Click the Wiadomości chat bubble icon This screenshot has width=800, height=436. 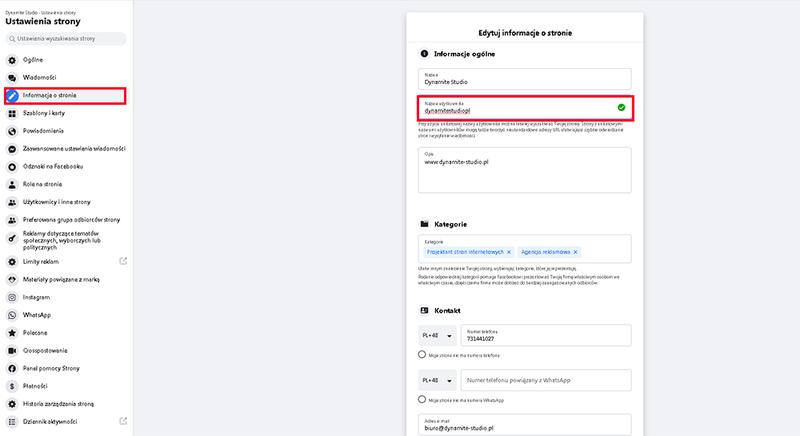click(x=12, y=77)
